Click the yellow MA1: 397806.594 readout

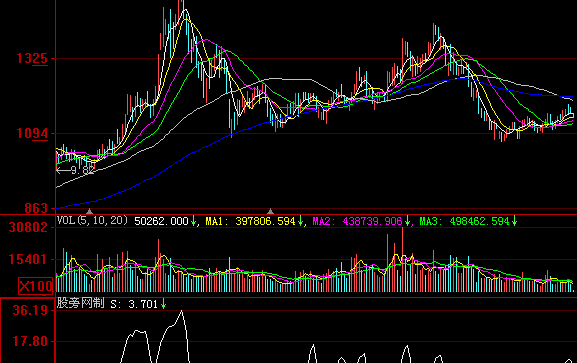point(250,221)
